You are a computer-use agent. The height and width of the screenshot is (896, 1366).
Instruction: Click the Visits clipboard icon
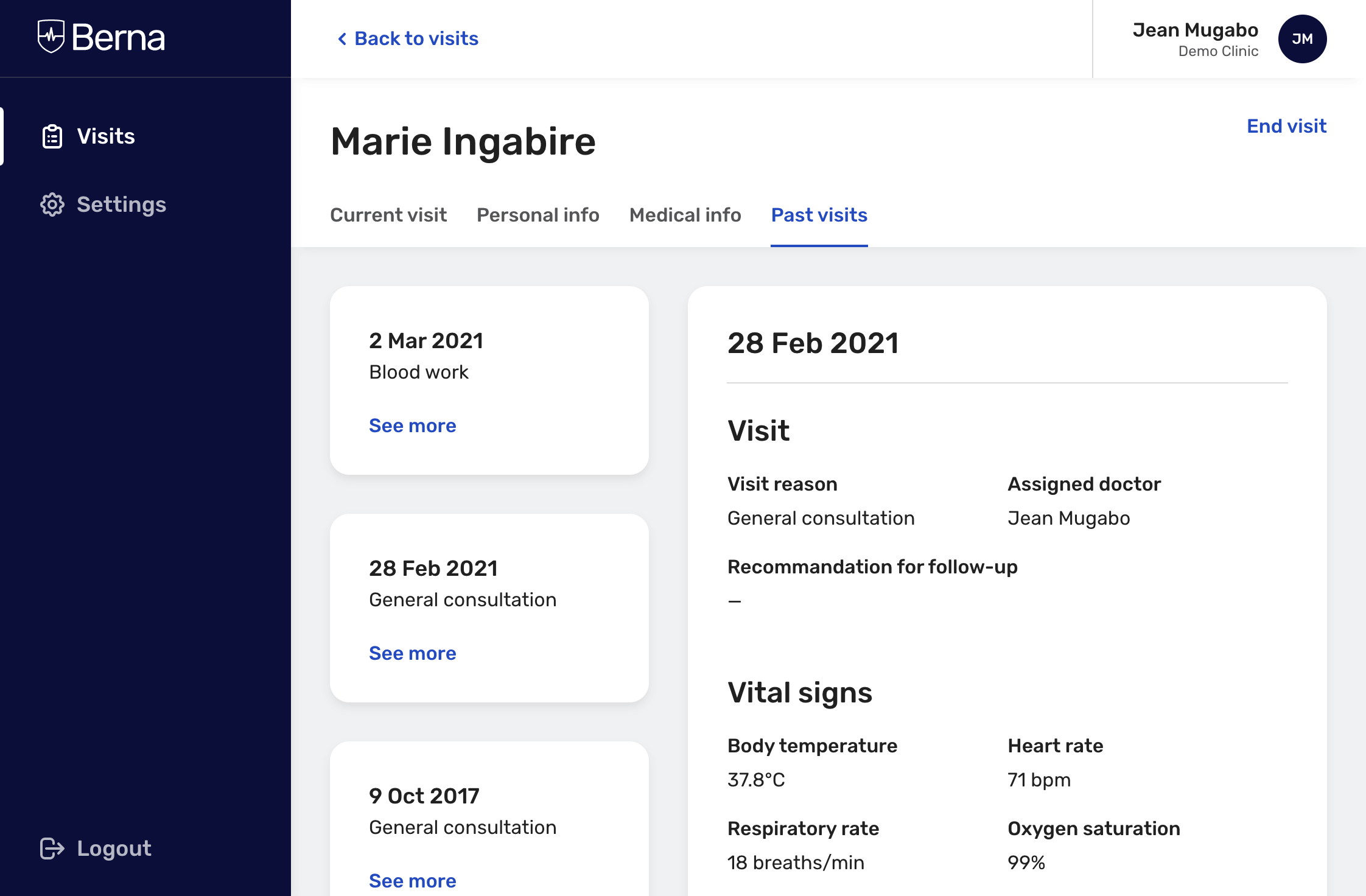[52, 136]
